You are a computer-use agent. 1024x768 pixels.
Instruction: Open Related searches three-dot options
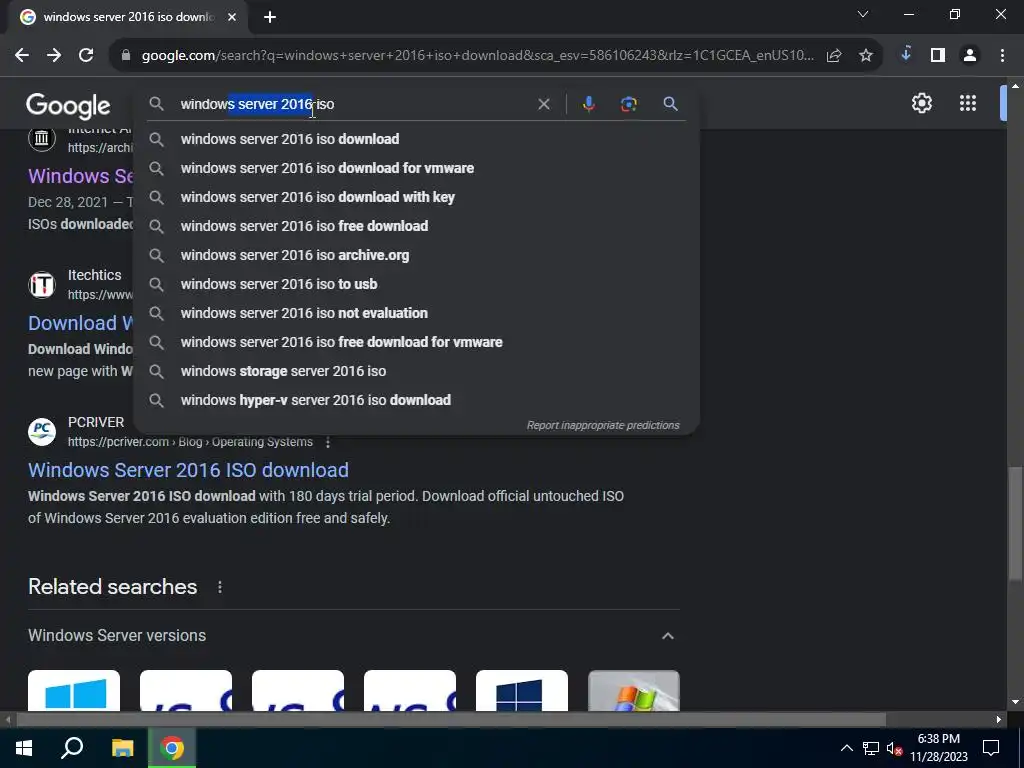click(220, 587)
